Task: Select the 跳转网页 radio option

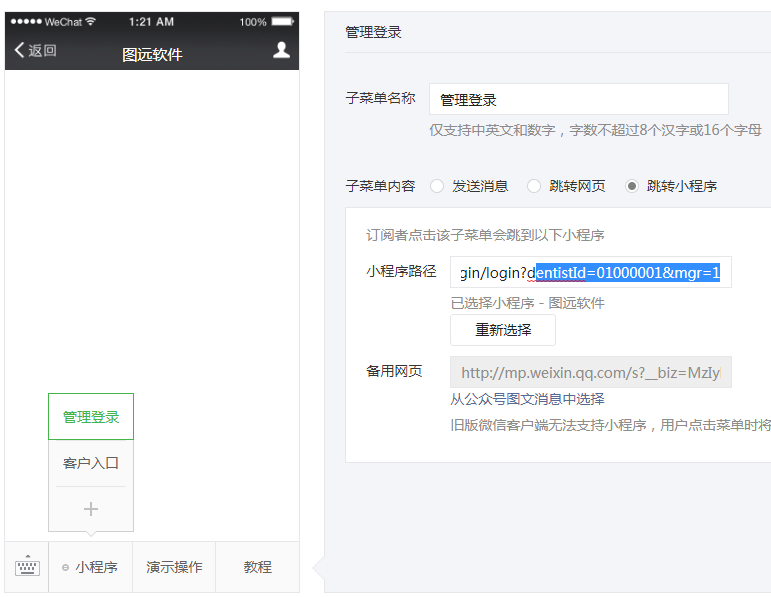Action: click(534, 186)
